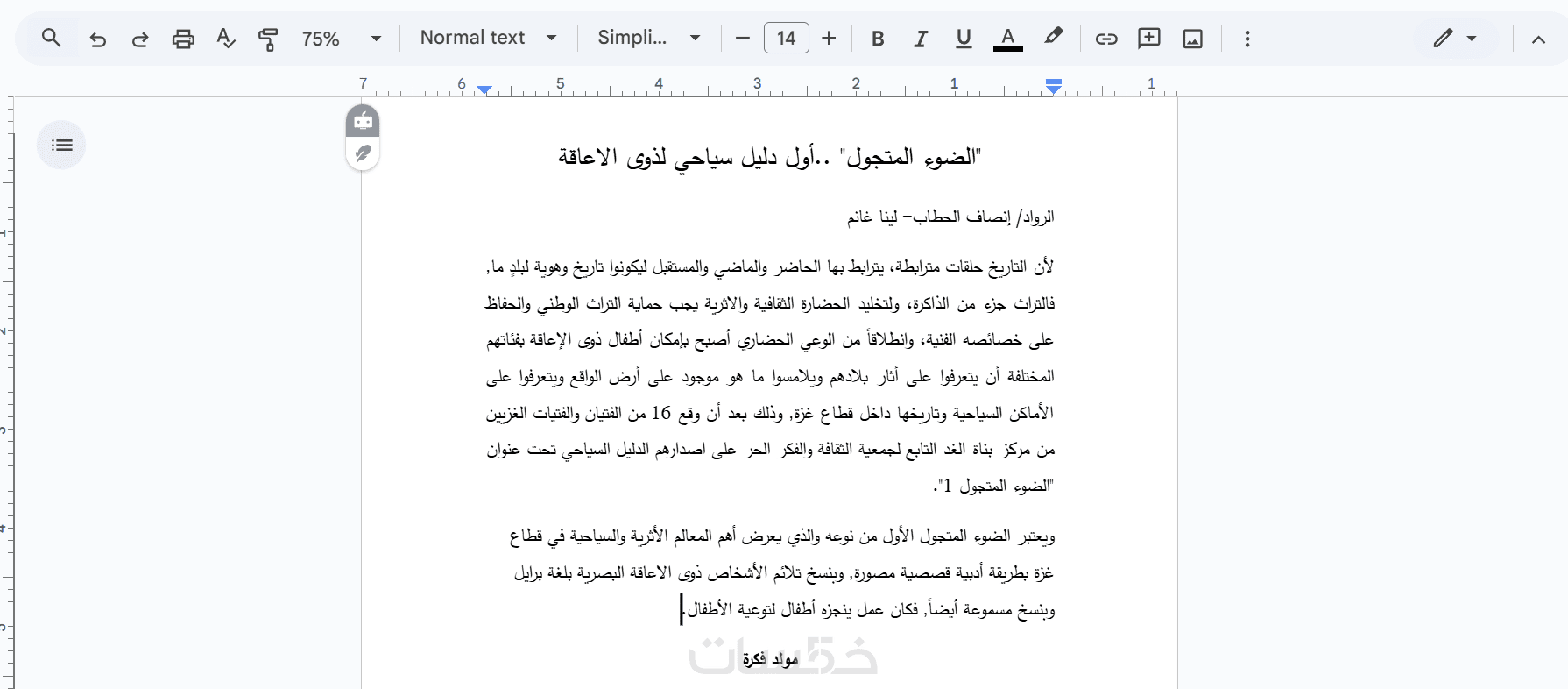Click the left indent marker near 6
1568x689 pixels.
click(484, 89)
